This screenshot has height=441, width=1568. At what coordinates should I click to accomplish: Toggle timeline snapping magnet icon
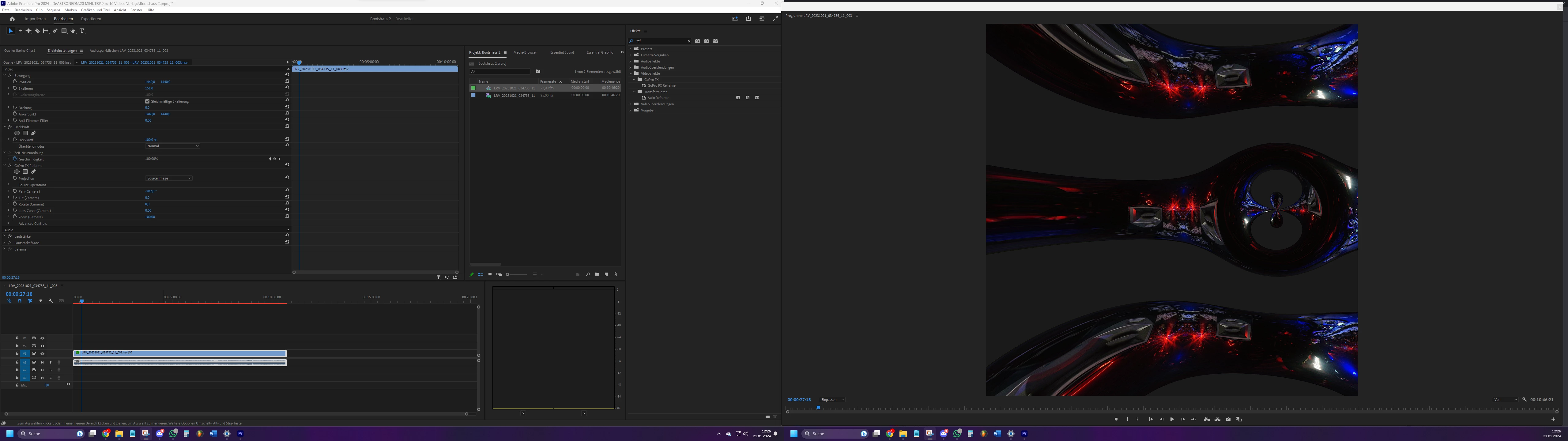(x=20, y=301)
